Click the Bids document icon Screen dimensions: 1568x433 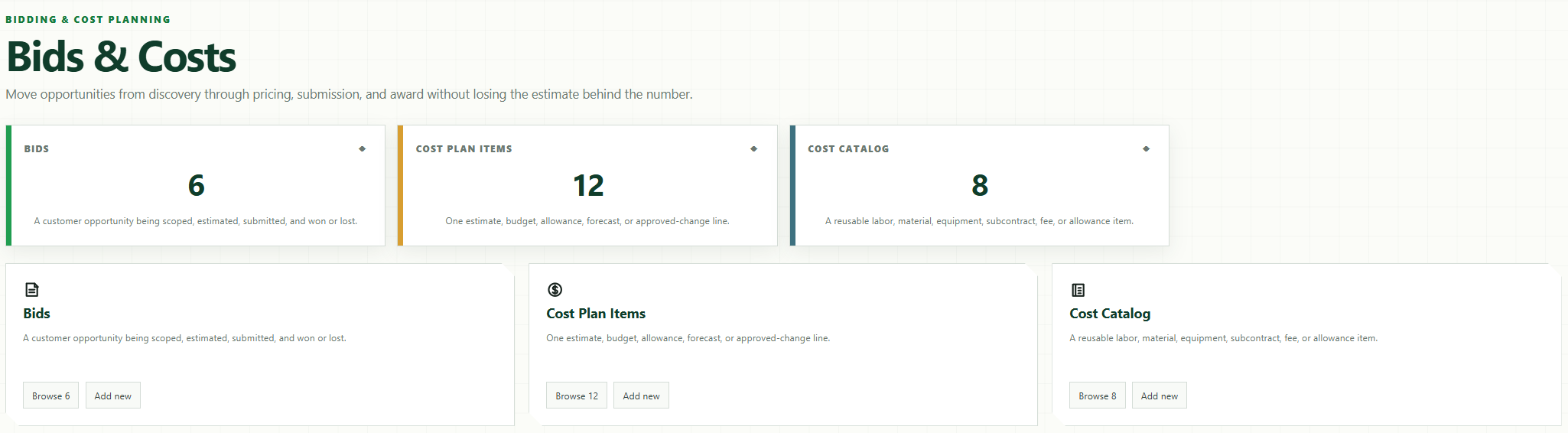(x=31, y=289)
